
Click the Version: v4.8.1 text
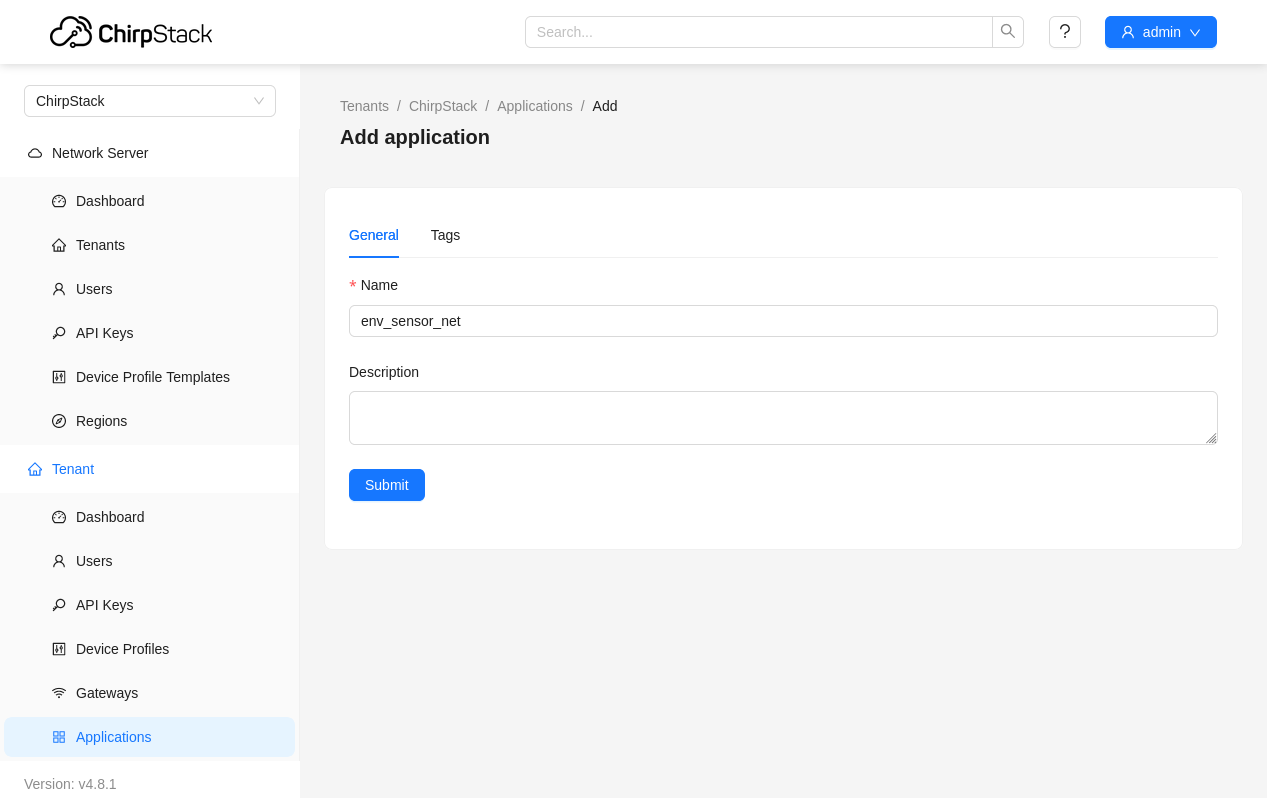(70, 784)
